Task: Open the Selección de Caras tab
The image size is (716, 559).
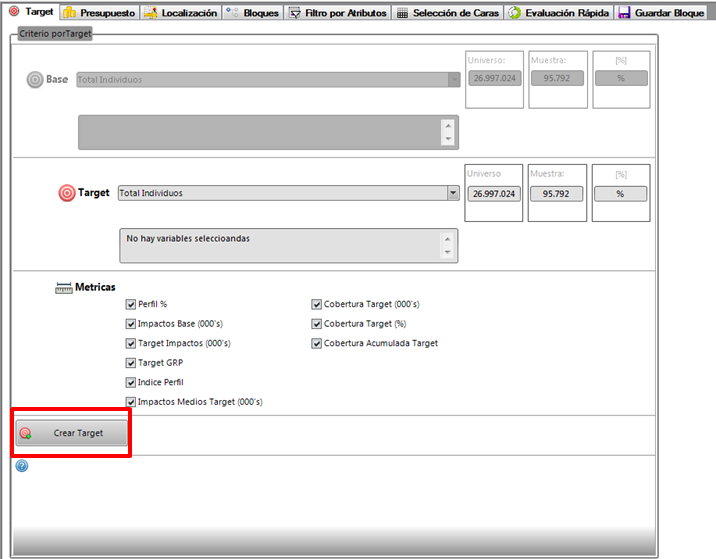Action: point(449,13)
